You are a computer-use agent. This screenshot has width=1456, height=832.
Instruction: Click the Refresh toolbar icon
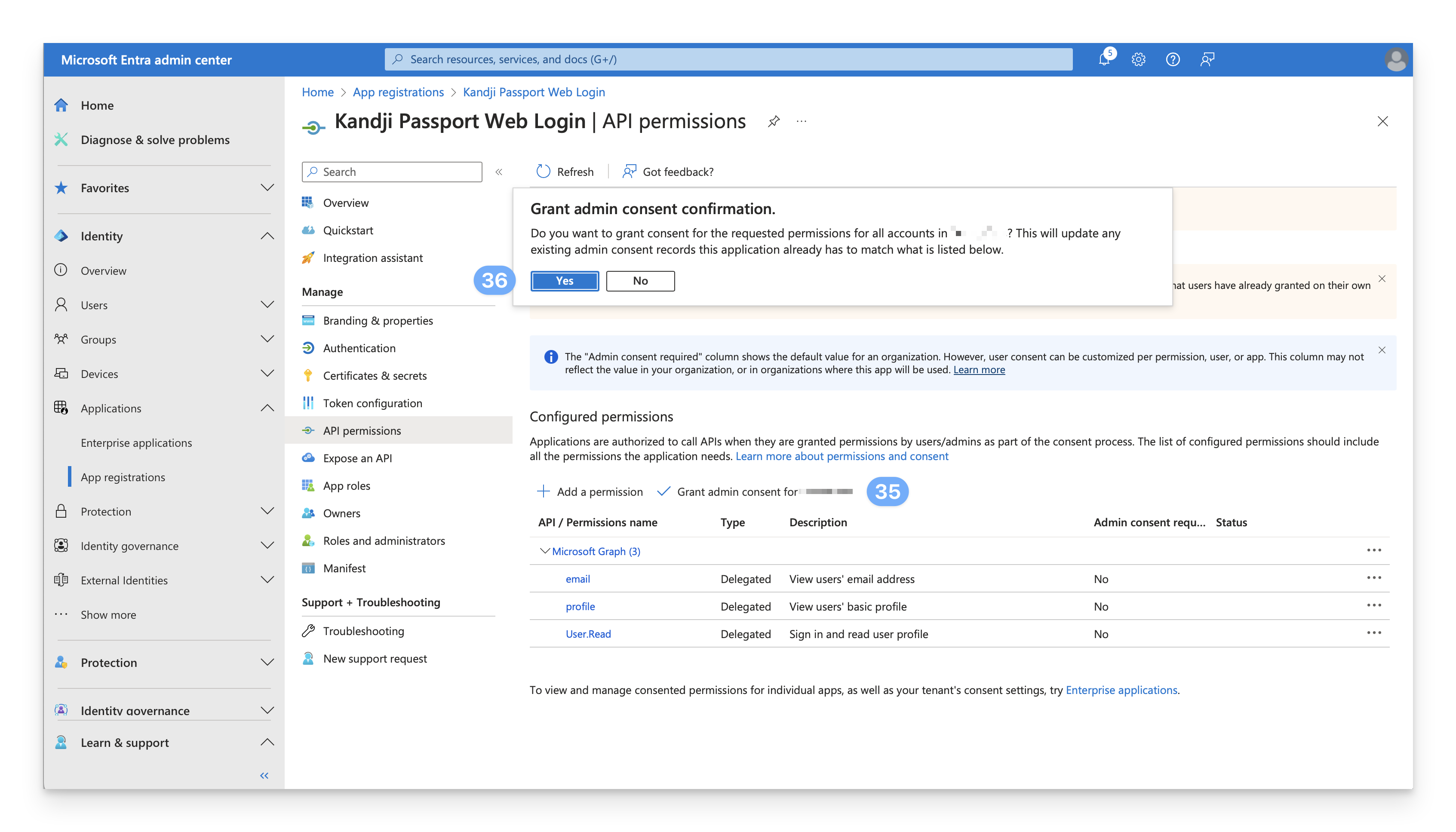[x=544, y=172]
